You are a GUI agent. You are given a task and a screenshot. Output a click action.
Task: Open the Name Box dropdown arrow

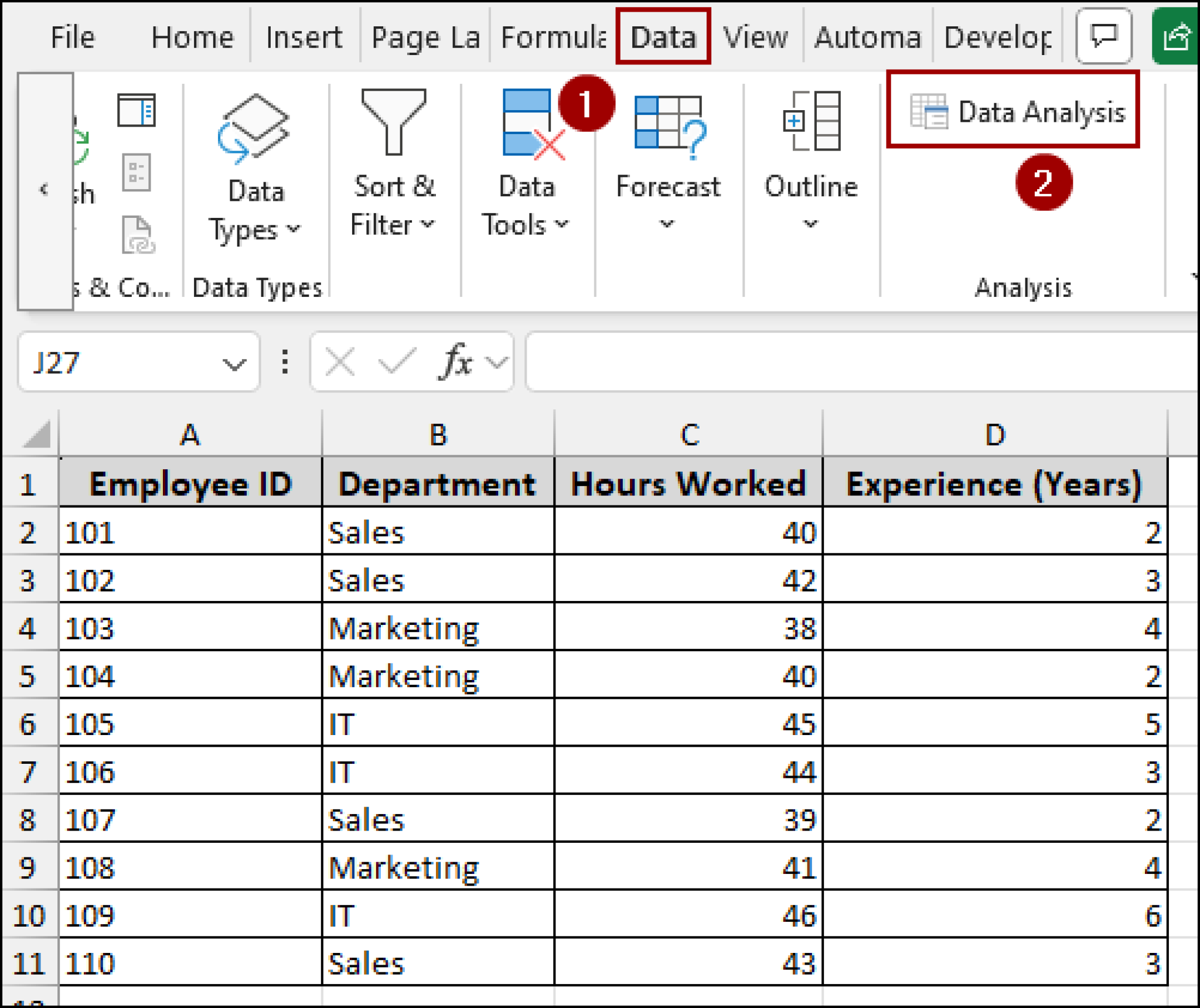(233, 363)
